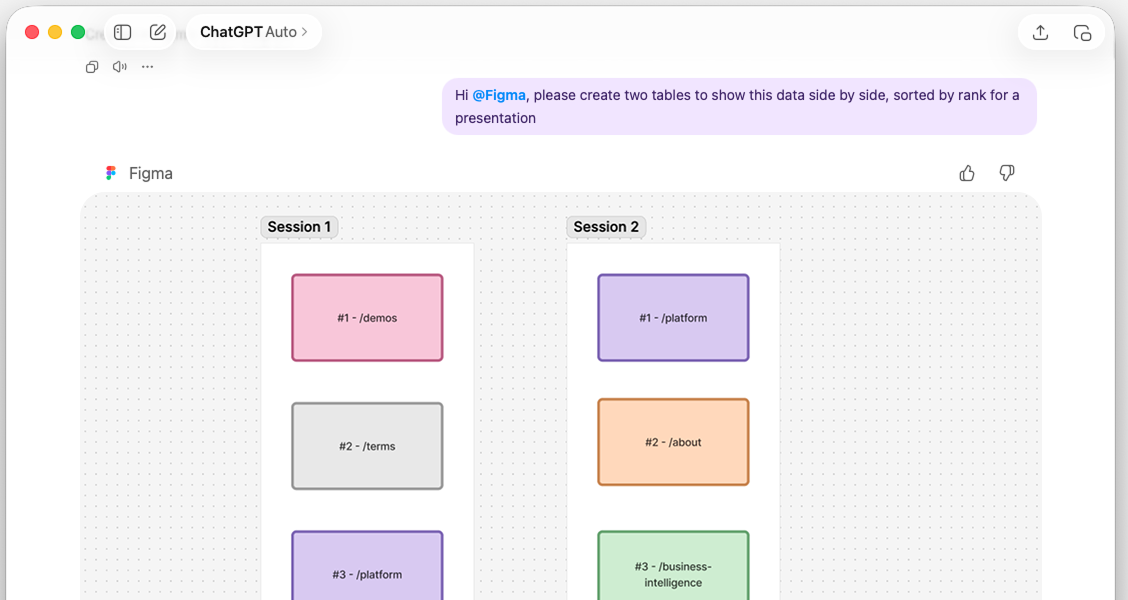Give a thumbs down to the Figma response
The image size is (1128, 600).
coord(1006,173)
